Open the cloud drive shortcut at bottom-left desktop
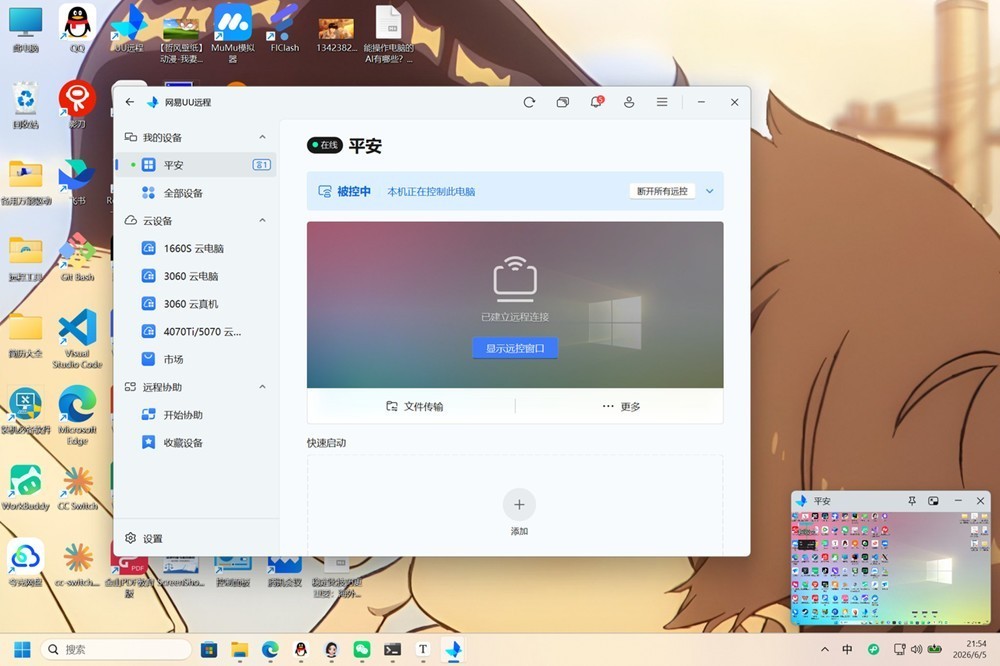Screen dimensions: 1000x666 pyautogui.click(x=26, y=562)
